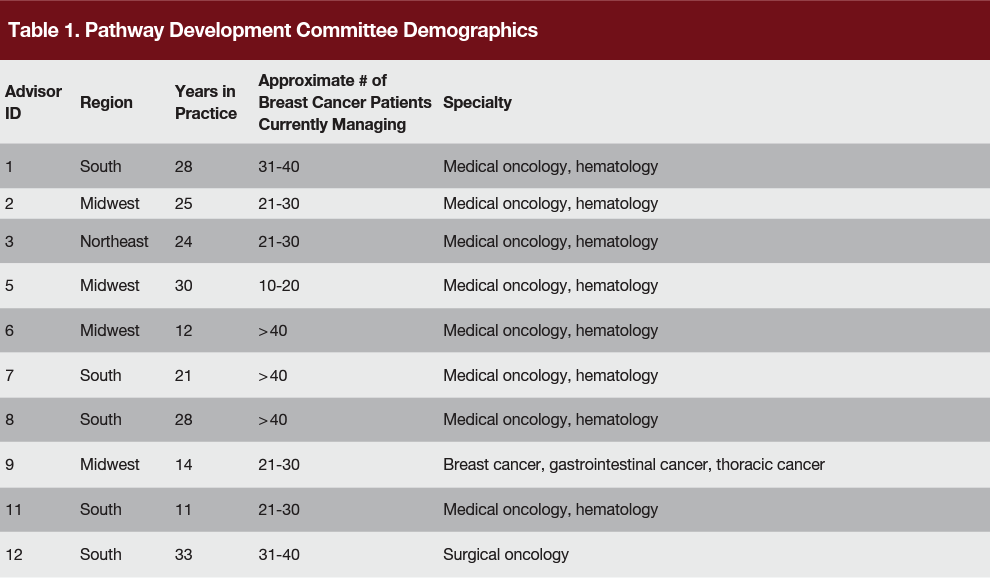
Task: Select Advisor ID 9 cell
Action: (x=10, y=465)
